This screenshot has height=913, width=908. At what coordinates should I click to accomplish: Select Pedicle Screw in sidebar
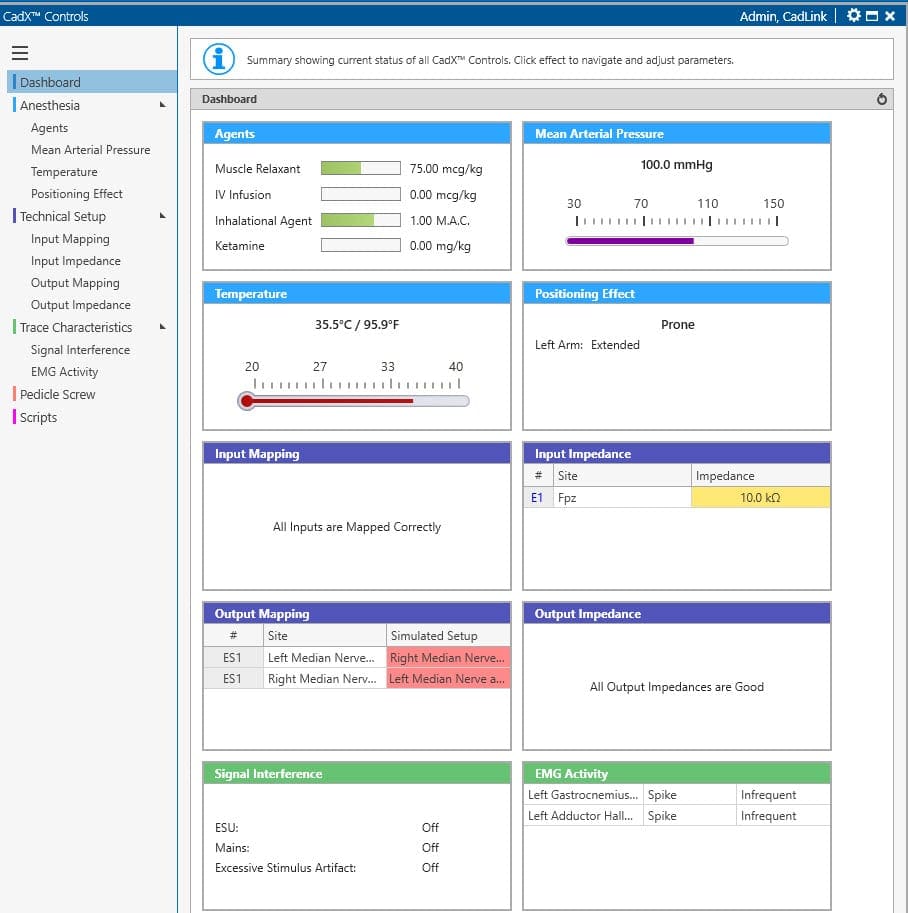[x=58, y=394]
